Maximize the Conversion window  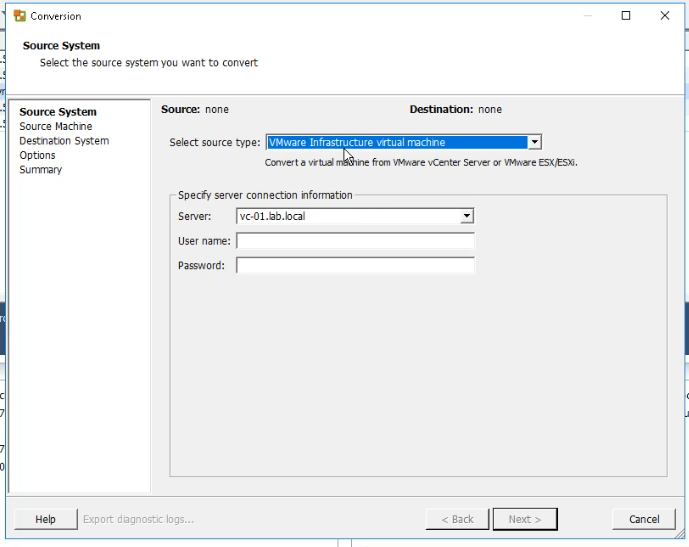(x=626, y=16)
